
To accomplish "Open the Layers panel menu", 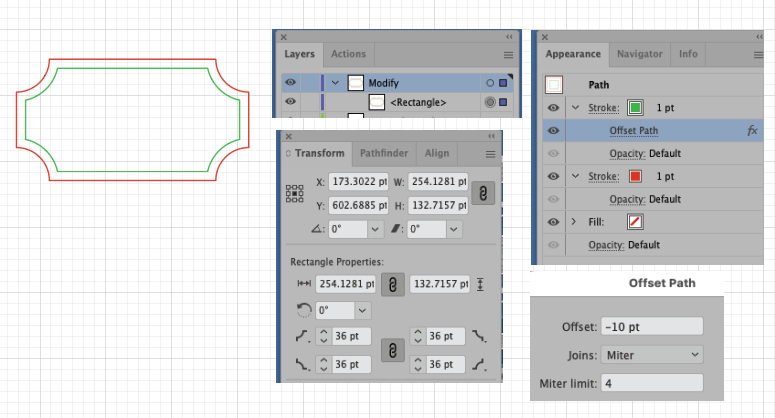I will pyautogui.click(x=508, y=55).
